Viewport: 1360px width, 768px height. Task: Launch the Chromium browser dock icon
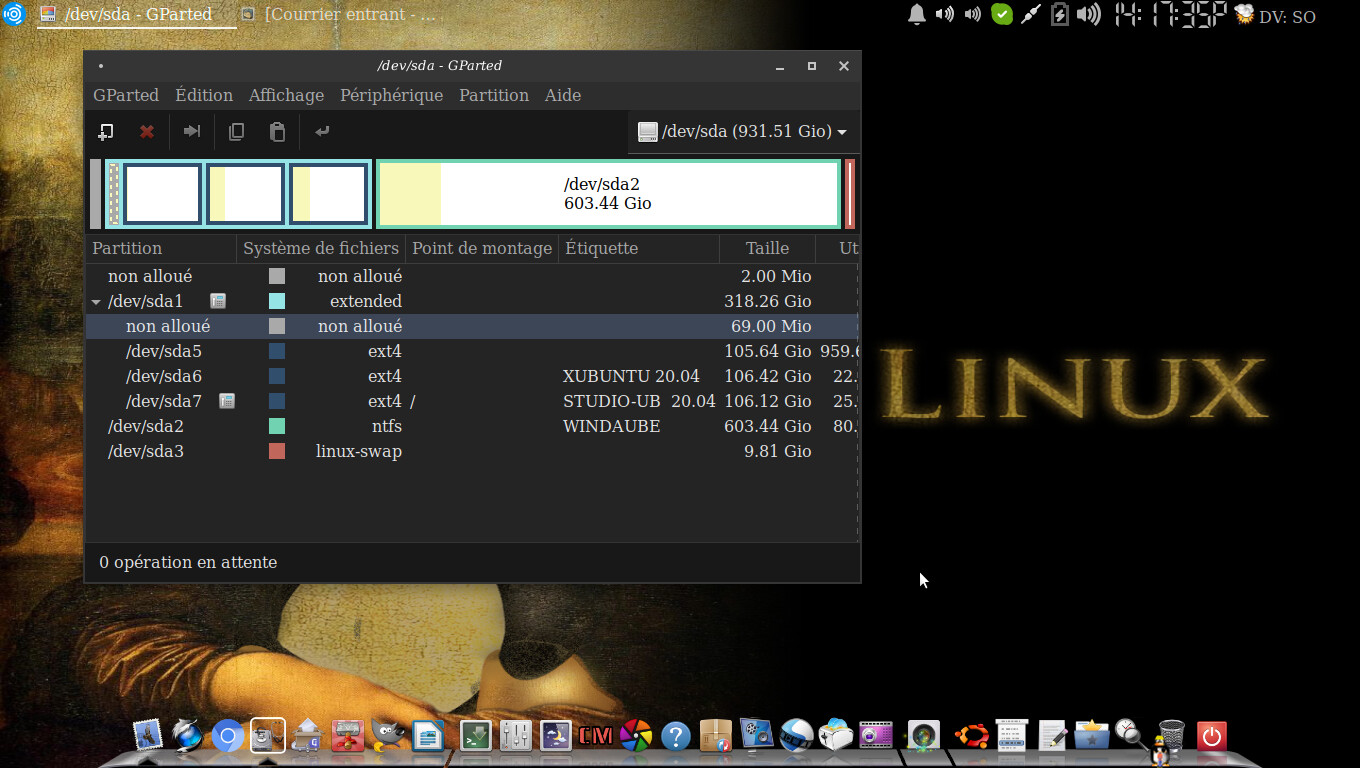(227, 737)
